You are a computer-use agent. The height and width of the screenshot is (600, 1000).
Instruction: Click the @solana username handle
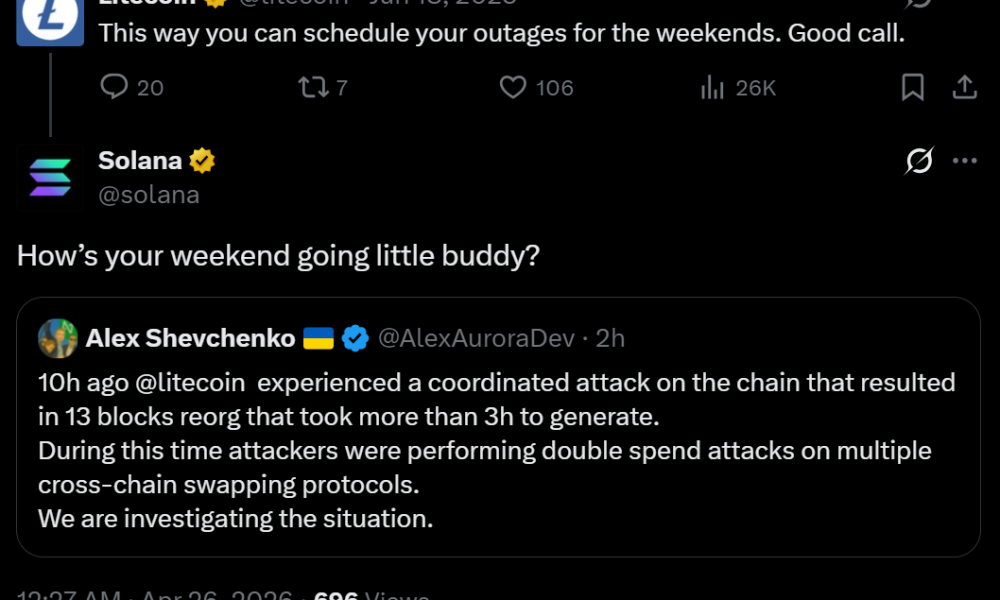point(147,195)
